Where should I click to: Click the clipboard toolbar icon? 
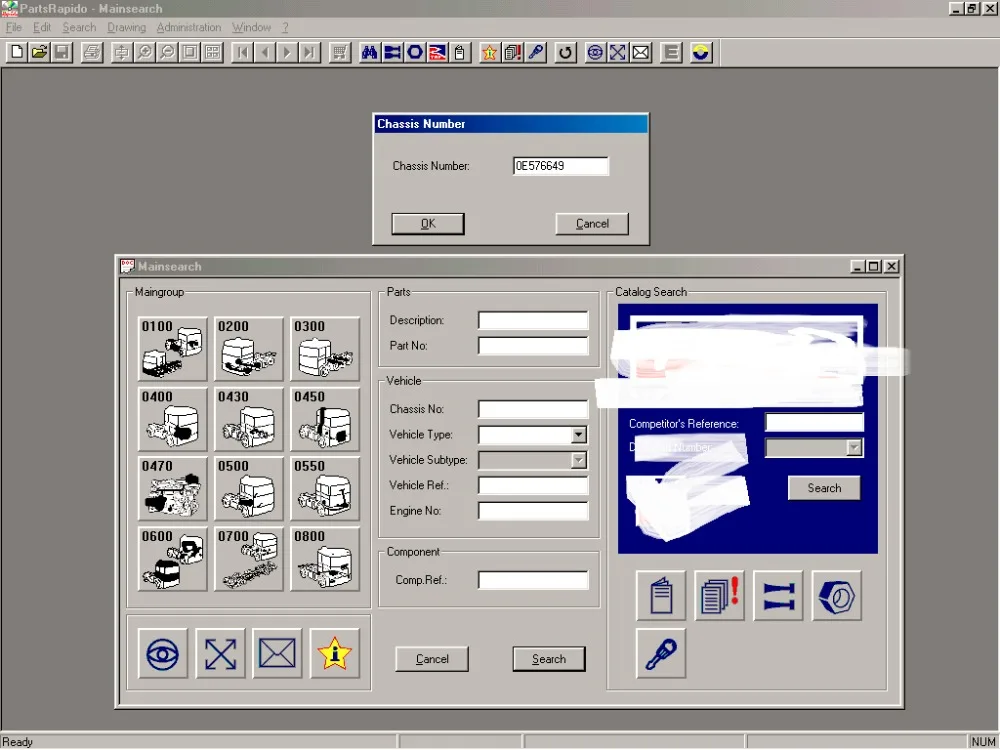[460, 52]
